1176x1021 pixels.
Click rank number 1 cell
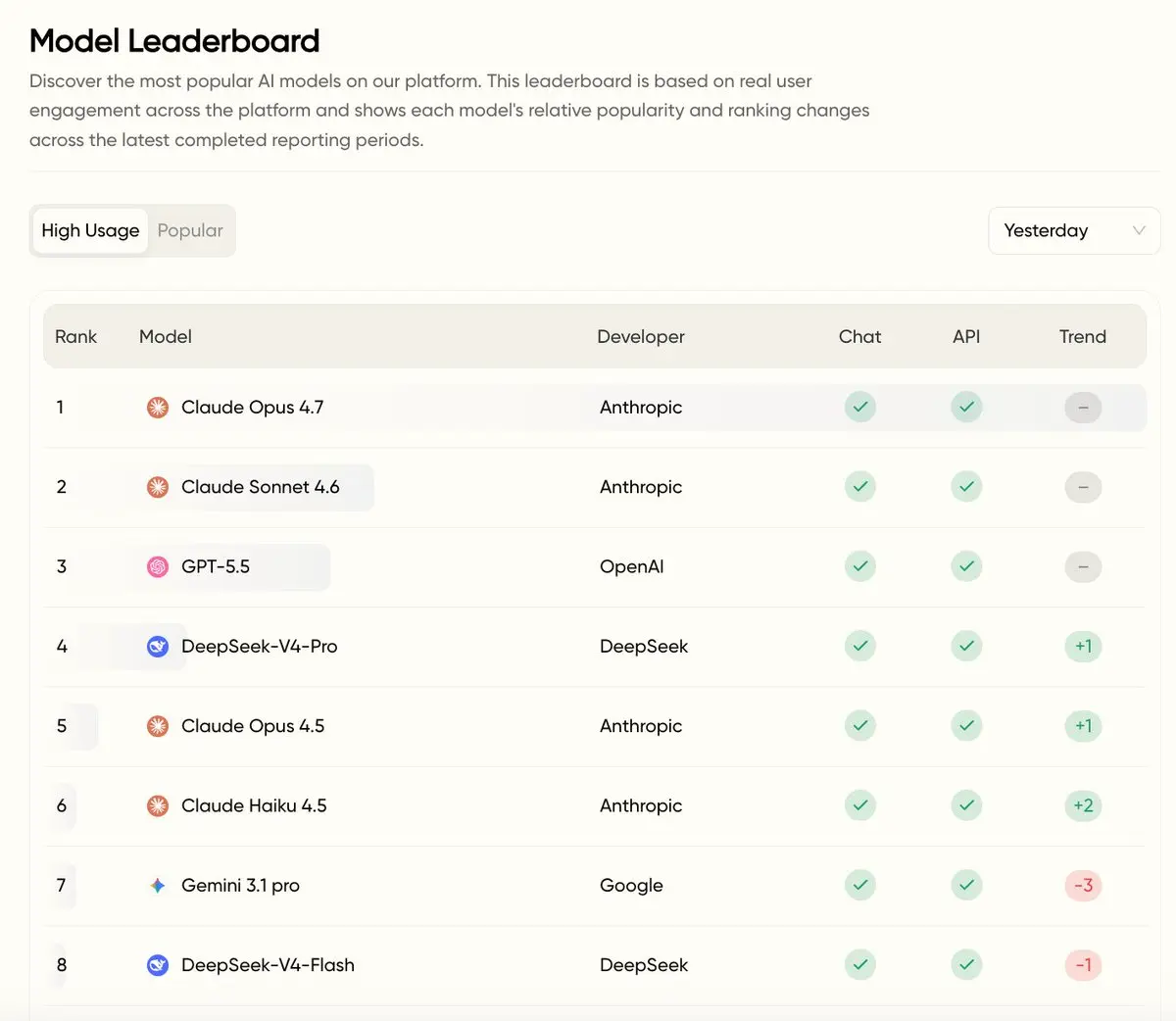pyautogui.click(x=60, y=407)
